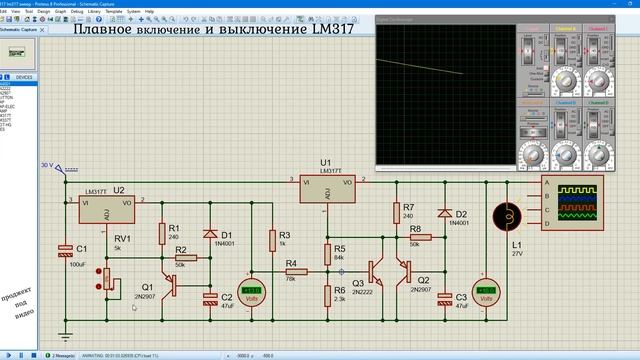The image size is (640, 360).
Task: Close the Schematic Capture tab
Action: (42, 30)
